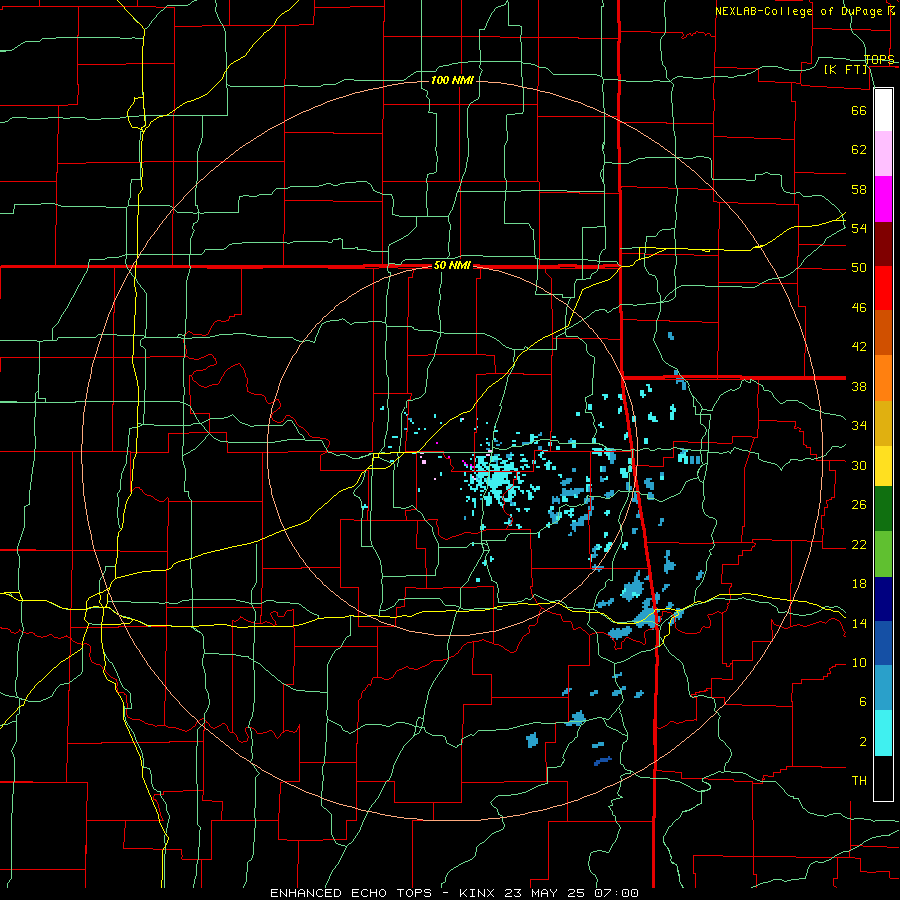This screenshot has width=900, height=900.
Task: Click the 42 value on the legend
Action: pos(859,347)
